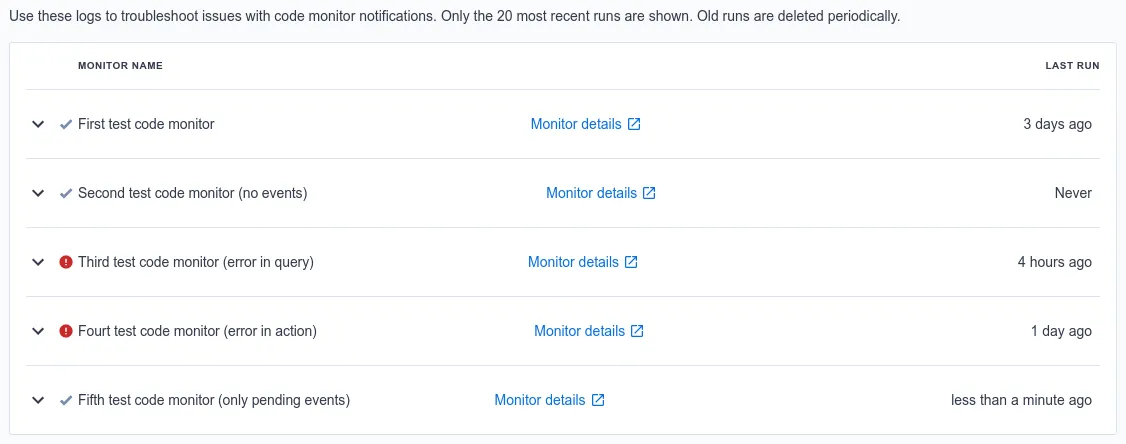1126x444 pixels.
Task: Expand the First test code monitor row
Action: (x=38, y=124)
